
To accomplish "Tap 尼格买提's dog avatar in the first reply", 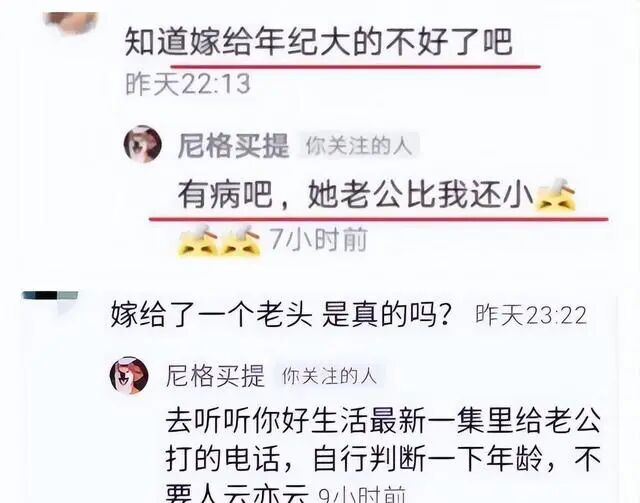I will 142,144.
